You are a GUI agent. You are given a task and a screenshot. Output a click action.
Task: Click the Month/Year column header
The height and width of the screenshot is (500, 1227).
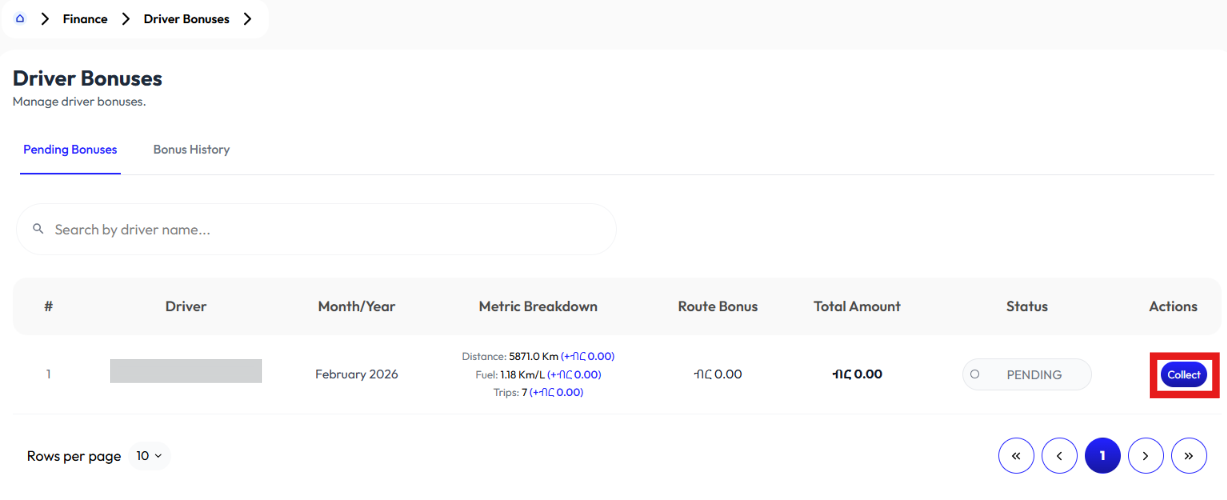(x=356, y=307)
